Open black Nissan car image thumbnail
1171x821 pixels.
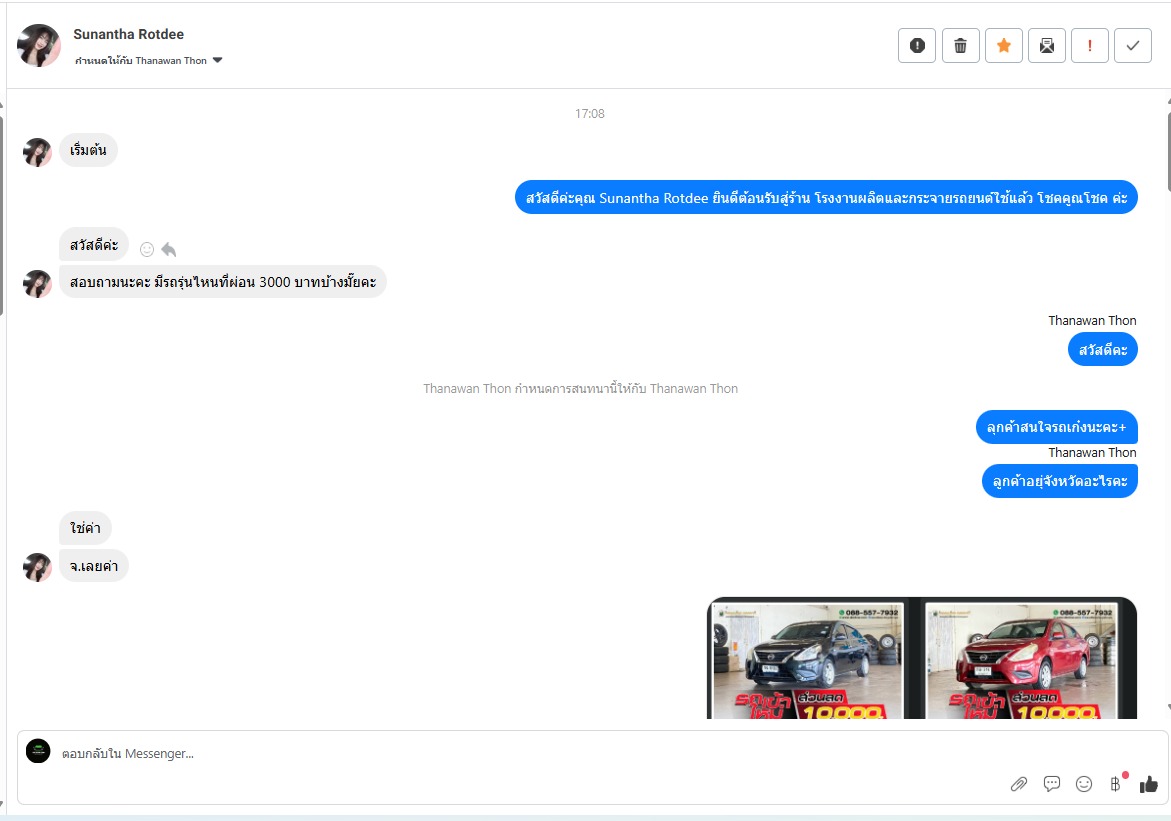click(807, 660)
